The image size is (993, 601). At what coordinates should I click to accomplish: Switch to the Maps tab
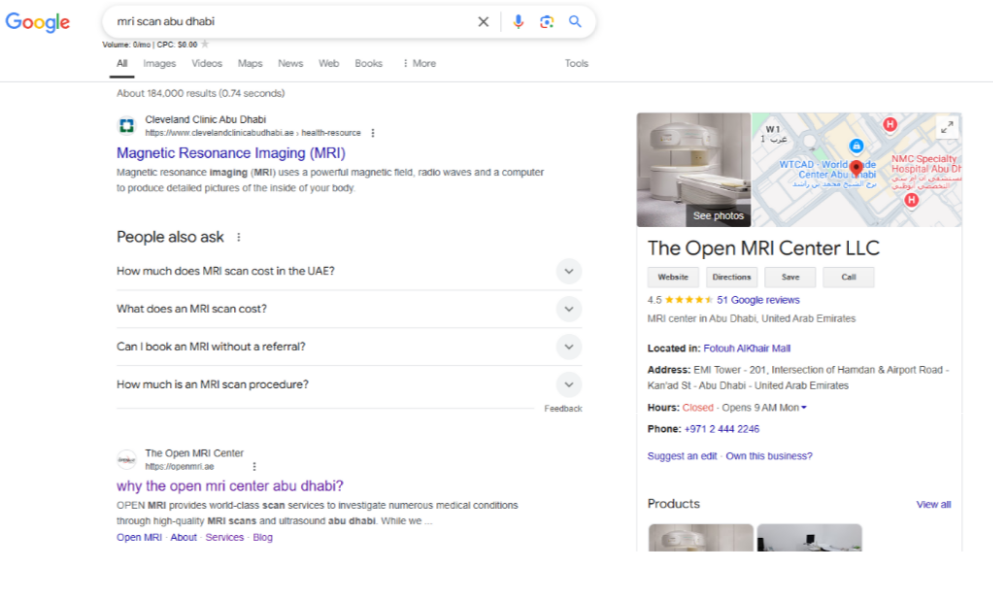[250, 63]
